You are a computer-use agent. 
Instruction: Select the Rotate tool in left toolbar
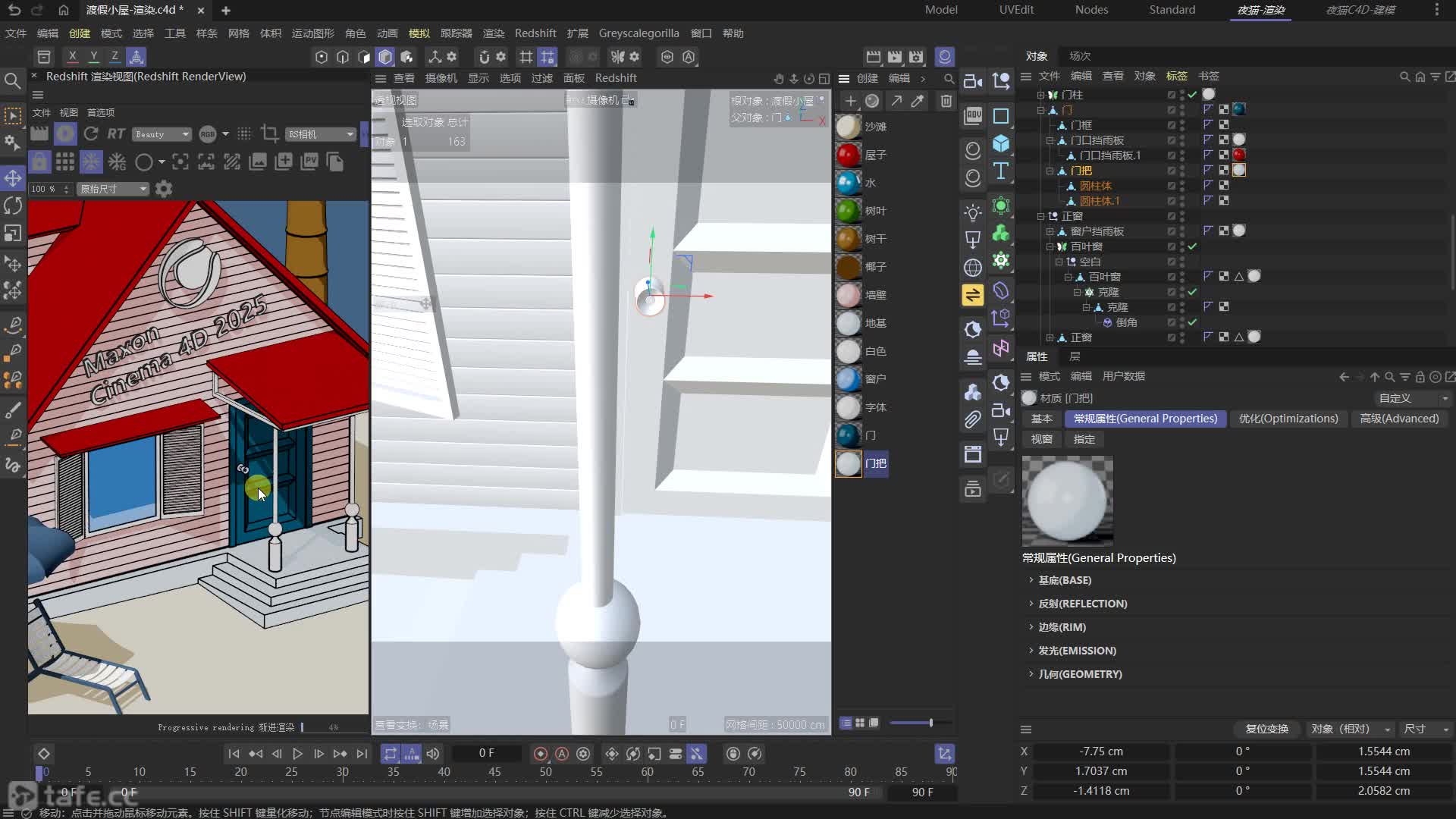coord(13,206)
